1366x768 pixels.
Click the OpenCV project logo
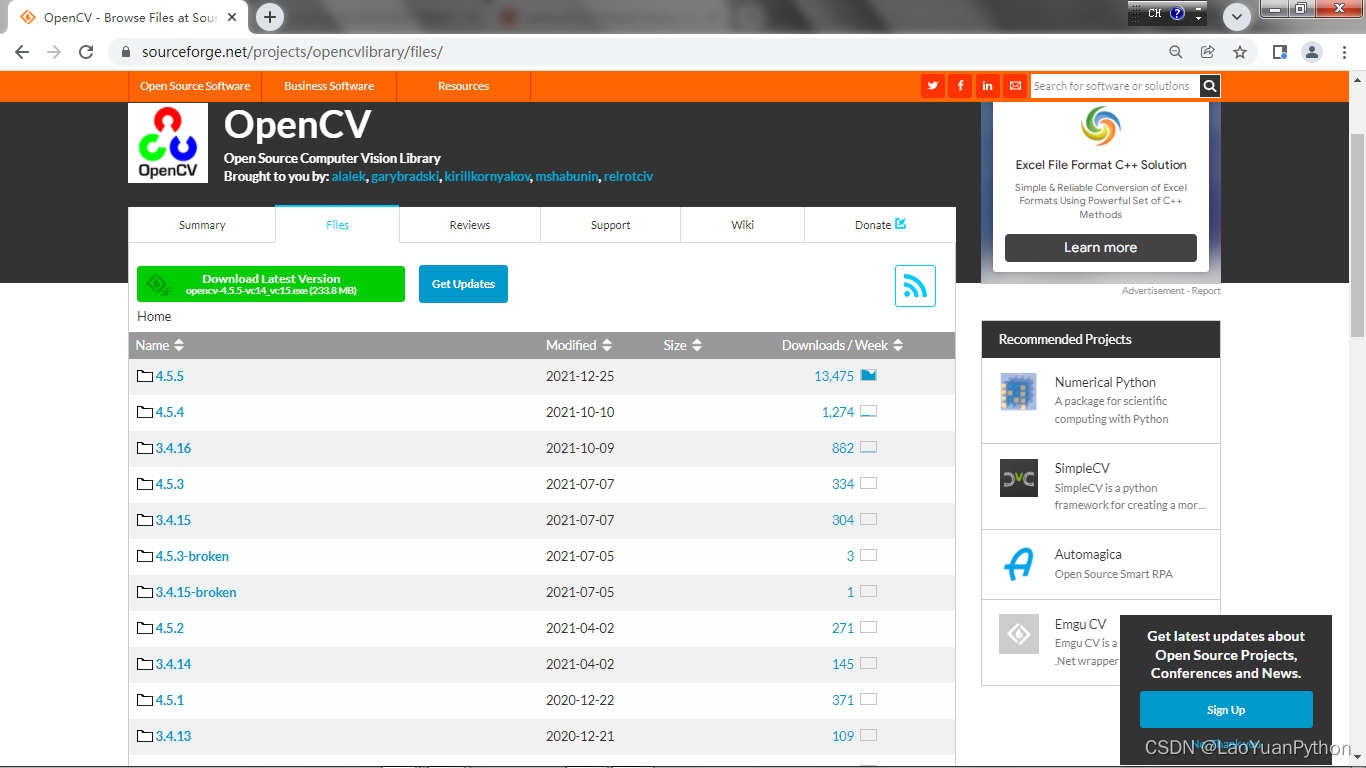pyautogui.click(x=168, y=143)
